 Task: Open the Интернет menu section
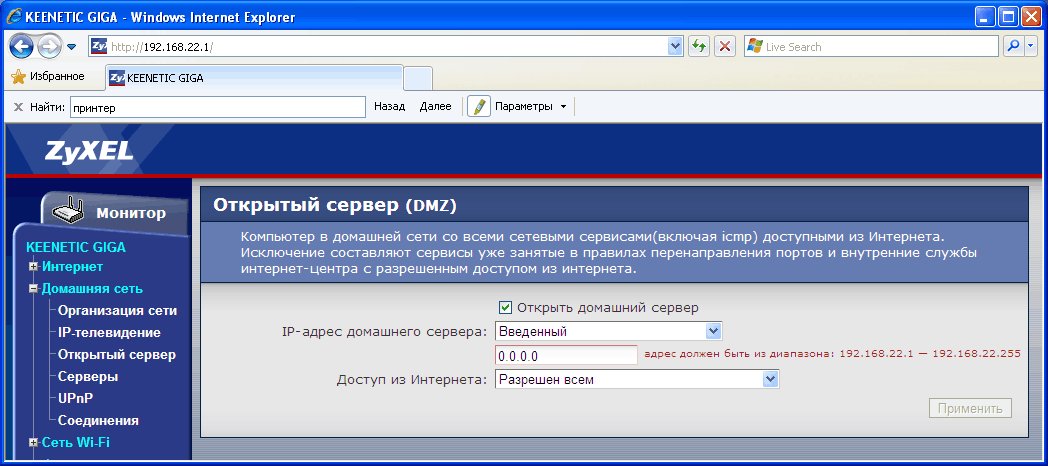pos(72,267)
